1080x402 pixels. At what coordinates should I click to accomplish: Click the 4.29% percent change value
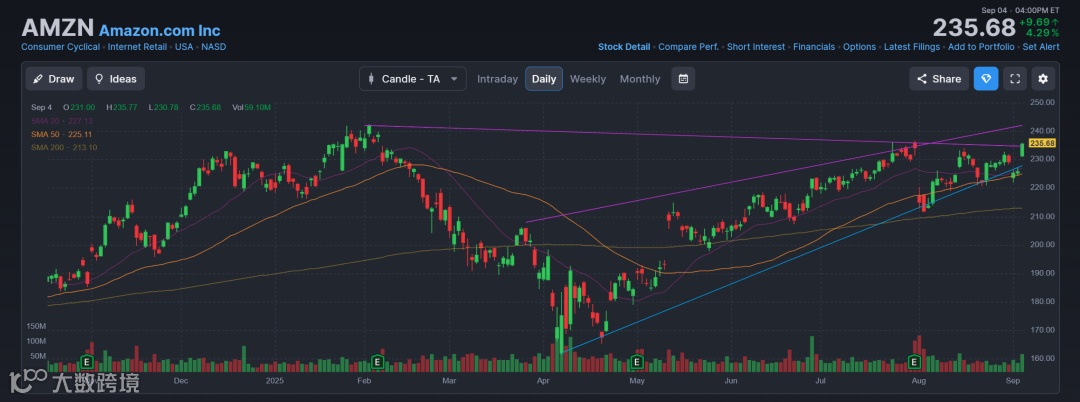tap(1042, 33)
